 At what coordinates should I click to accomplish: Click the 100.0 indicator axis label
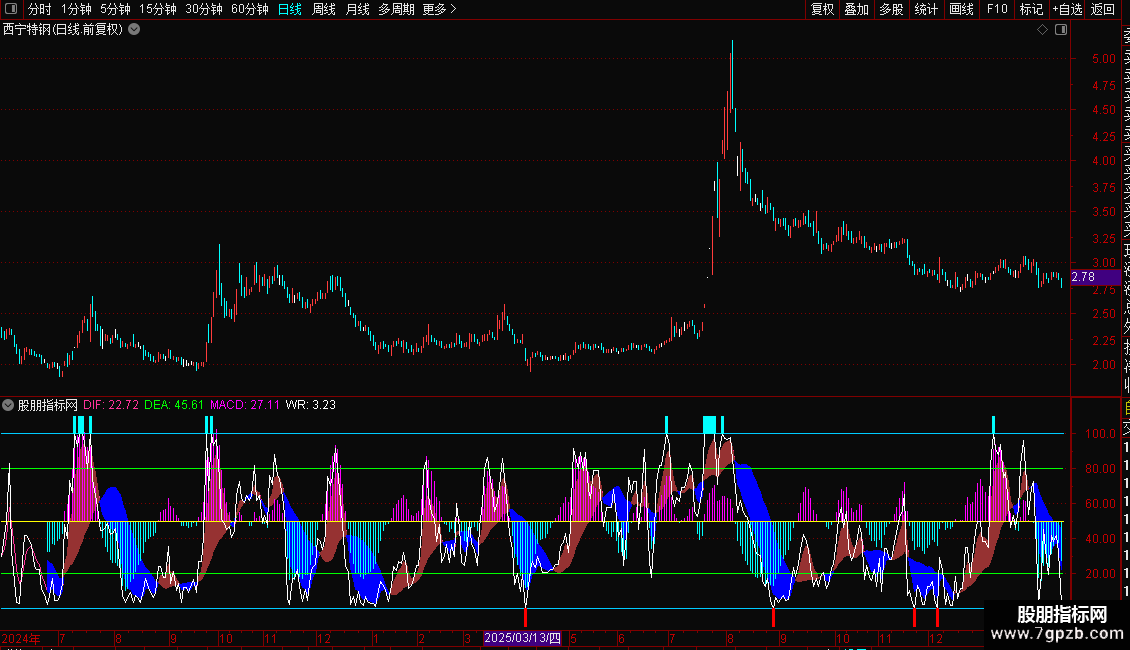pos(1100,434)
